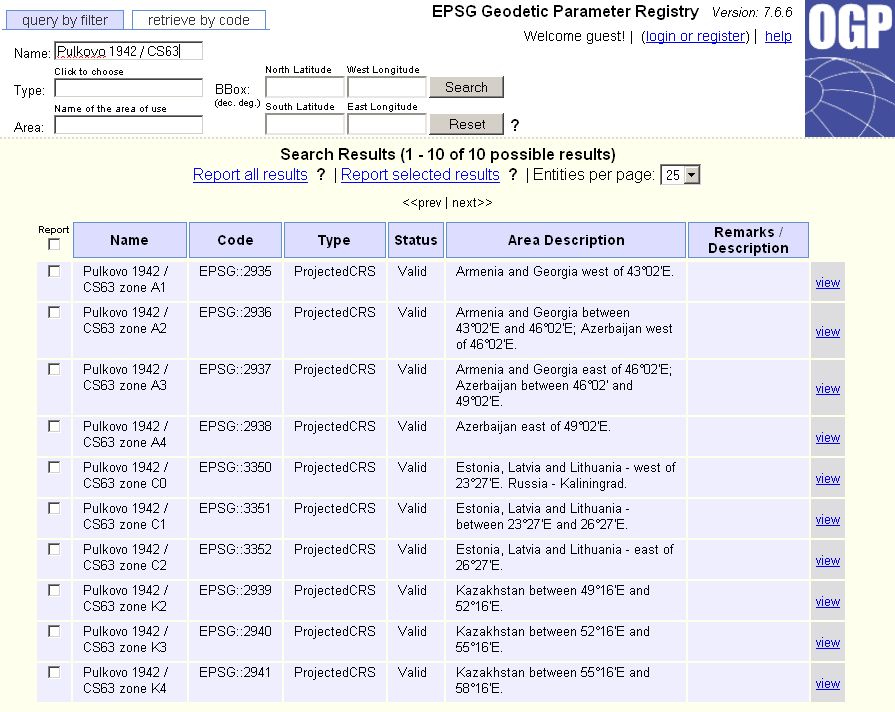View details for EPSG::2941 zone K4

[828, 684]
